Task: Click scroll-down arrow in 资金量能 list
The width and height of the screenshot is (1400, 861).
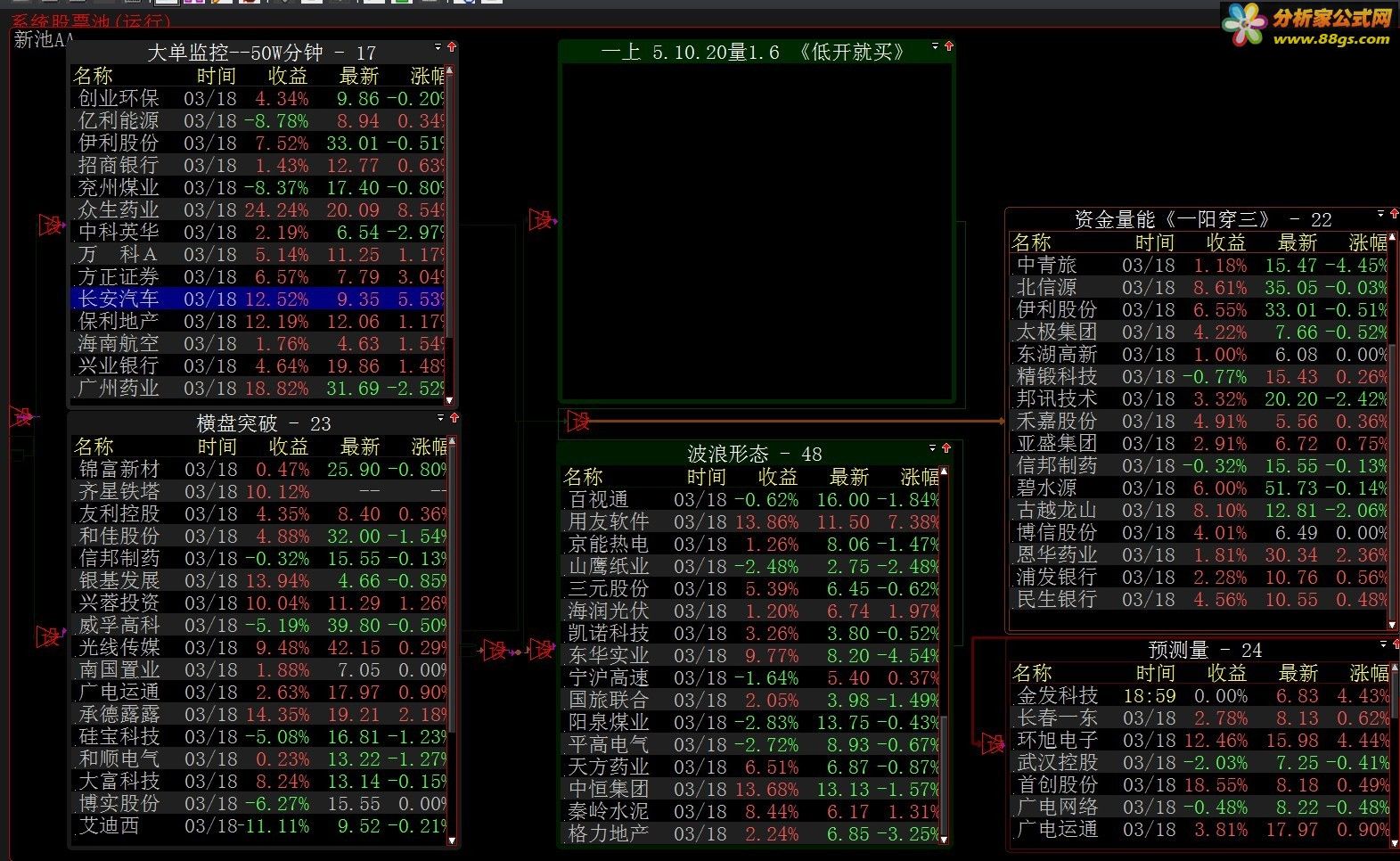Action: (x=1393, y=624)
